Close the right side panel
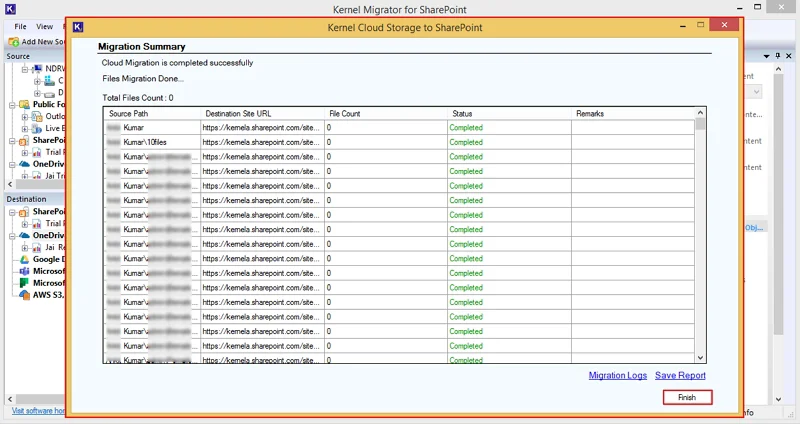Viewport: 800px width, 424px height. pyautogui.click(x=789, y=56)
